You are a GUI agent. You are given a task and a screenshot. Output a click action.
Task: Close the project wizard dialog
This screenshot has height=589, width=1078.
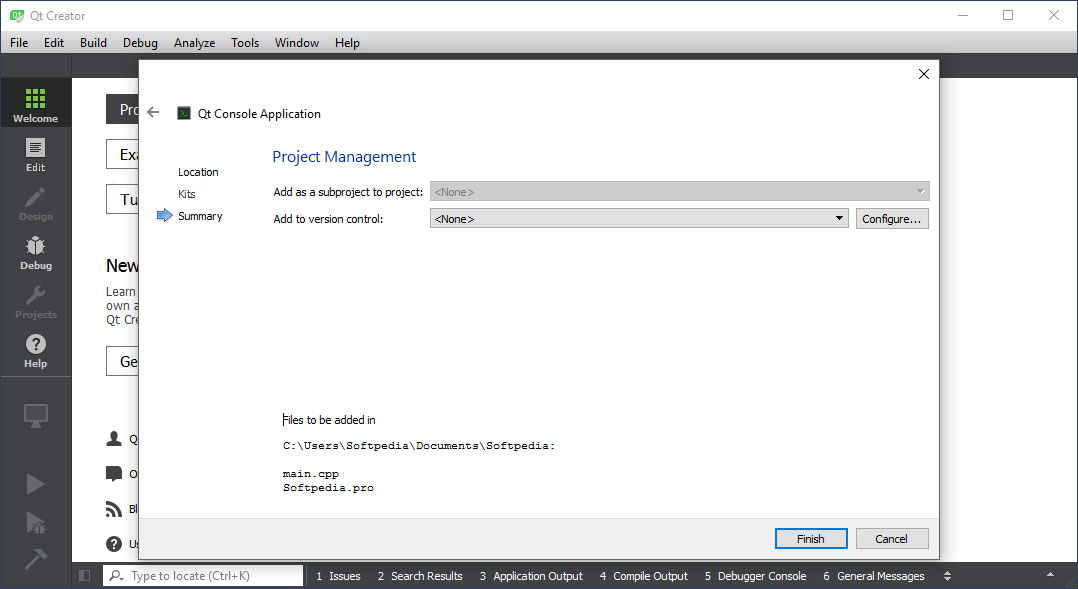click(x=923, y=74)
